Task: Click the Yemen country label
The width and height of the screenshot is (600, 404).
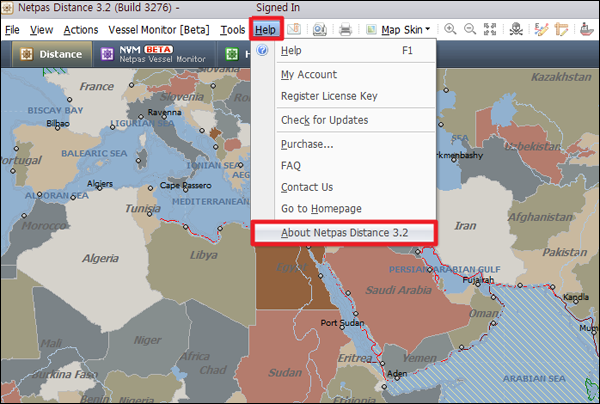Action: point(419,358)
